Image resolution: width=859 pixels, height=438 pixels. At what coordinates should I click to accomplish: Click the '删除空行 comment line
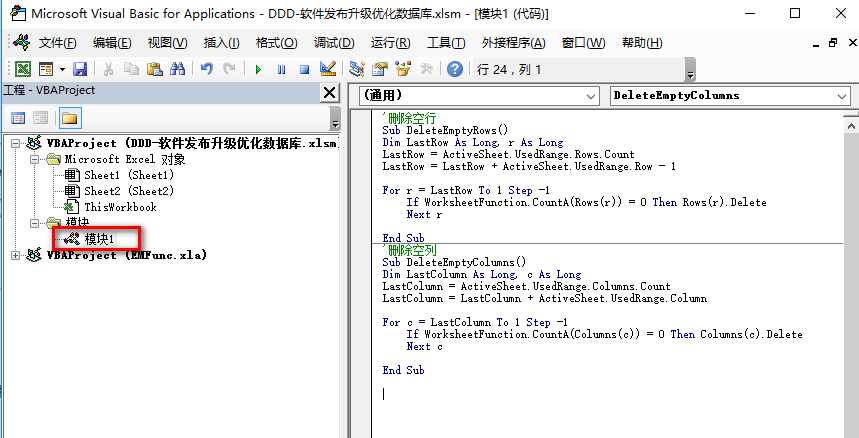[409, 118]
